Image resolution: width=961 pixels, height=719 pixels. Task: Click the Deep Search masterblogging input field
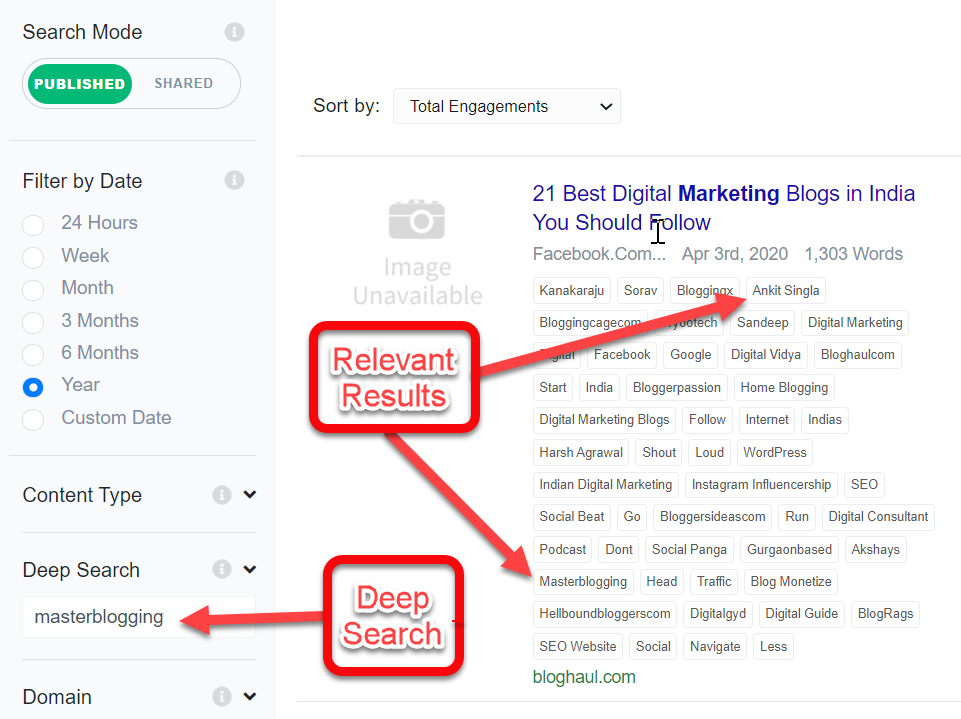tap(139, 617)
